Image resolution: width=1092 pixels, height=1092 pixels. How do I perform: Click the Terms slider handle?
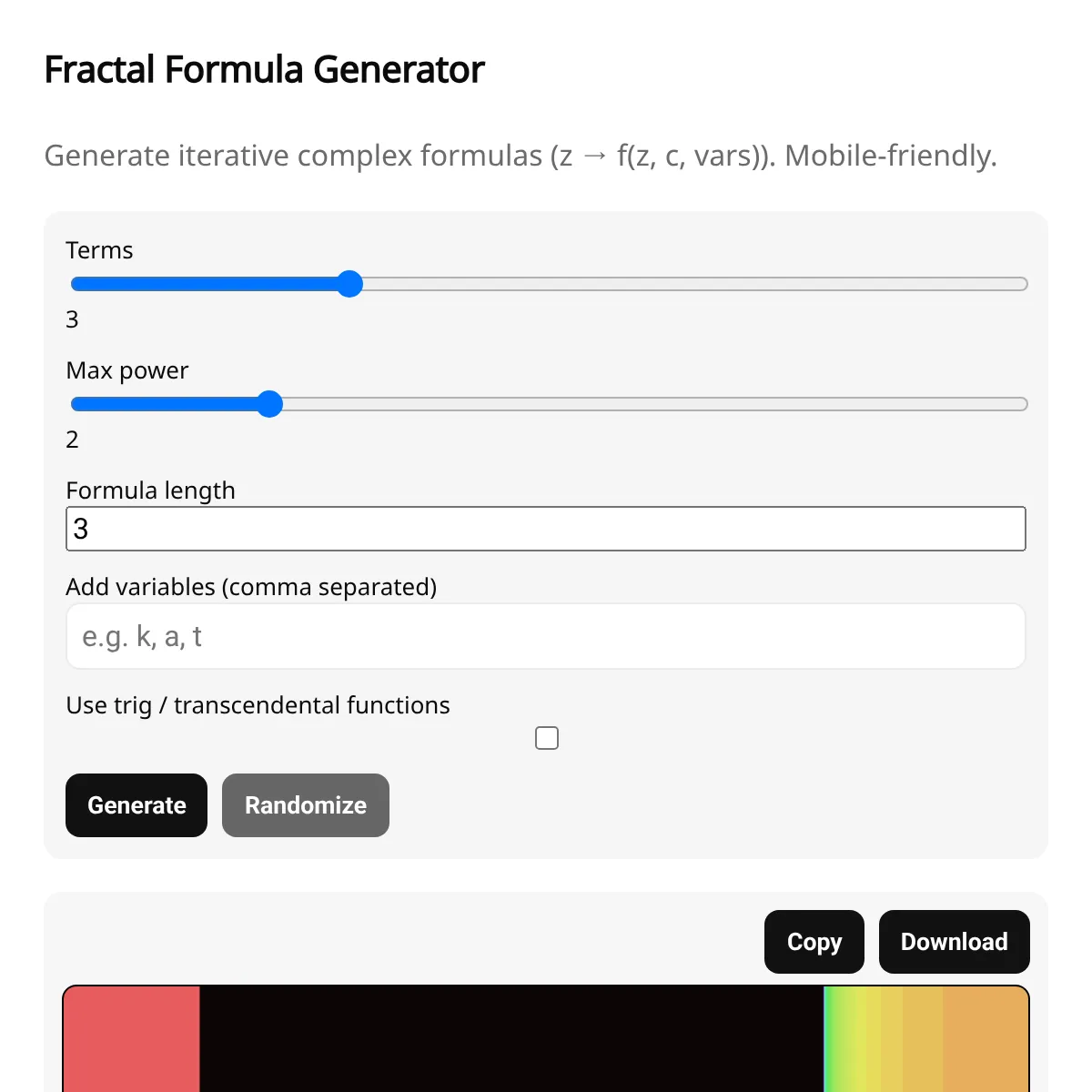349,284
